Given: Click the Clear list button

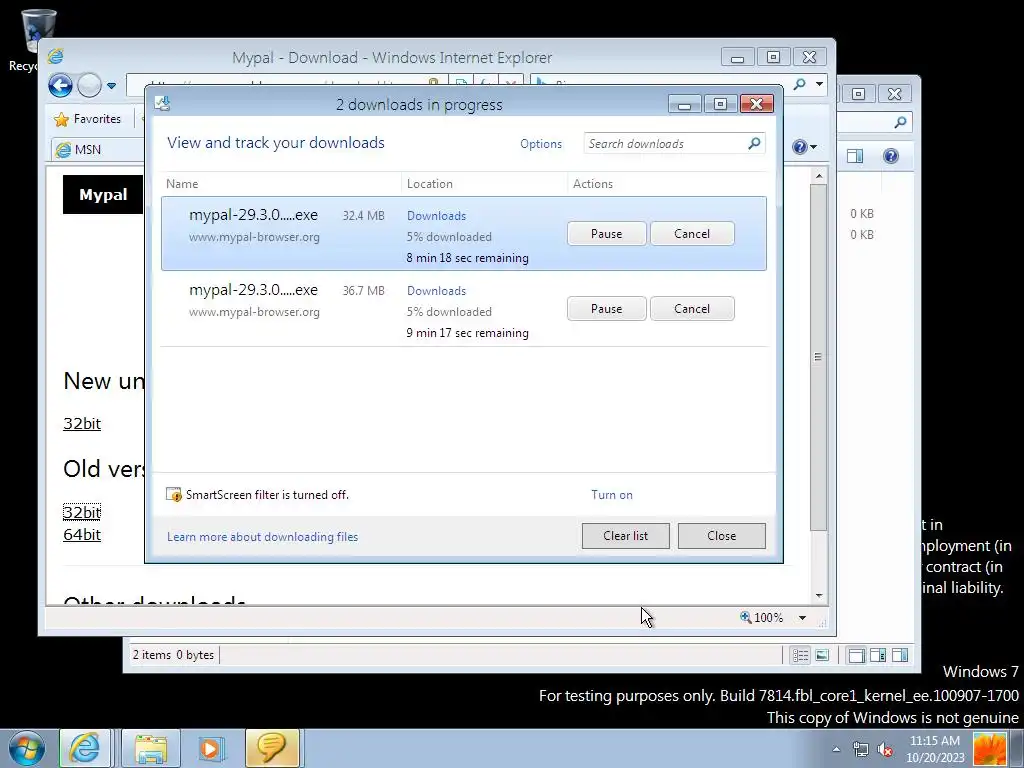Looking at the screenshot, I should (626, 536).
